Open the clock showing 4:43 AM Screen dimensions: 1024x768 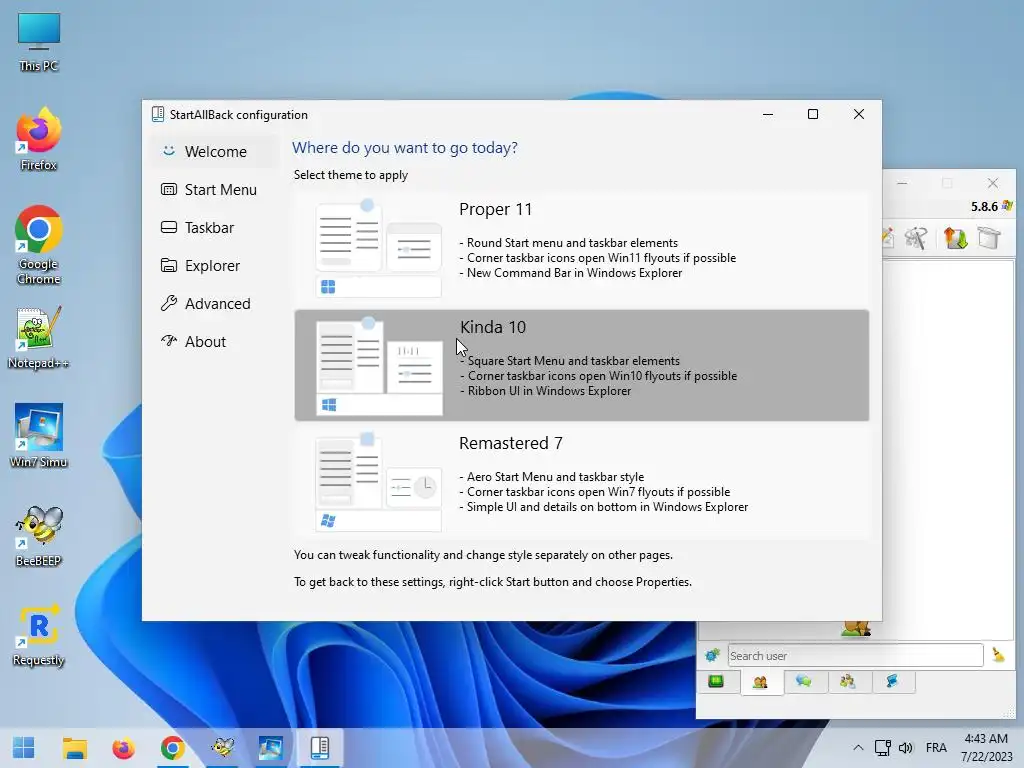point(986,748)
